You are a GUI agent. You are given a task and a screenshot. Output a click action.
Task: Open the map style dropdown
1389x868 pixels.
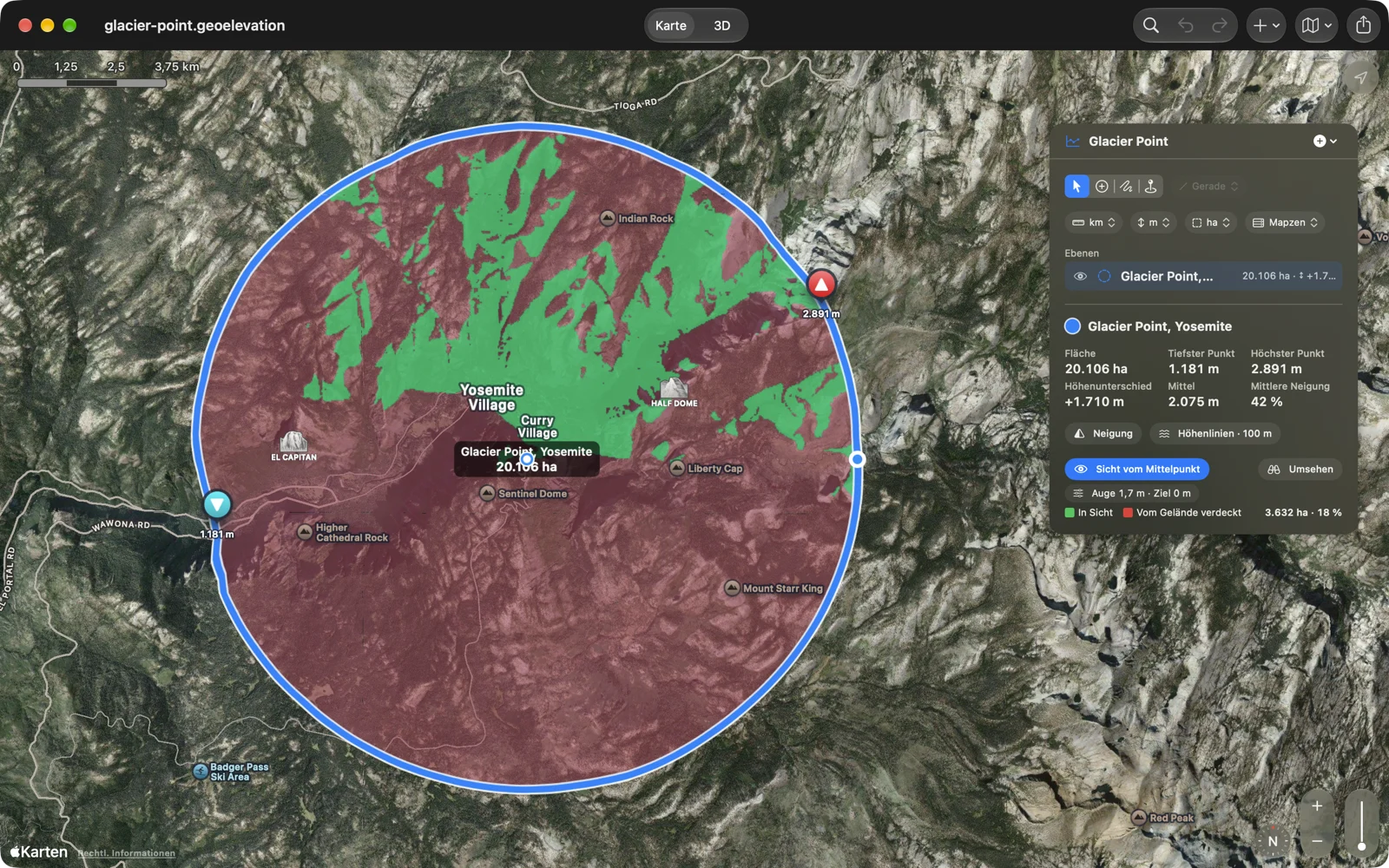tap(1317, 25)
